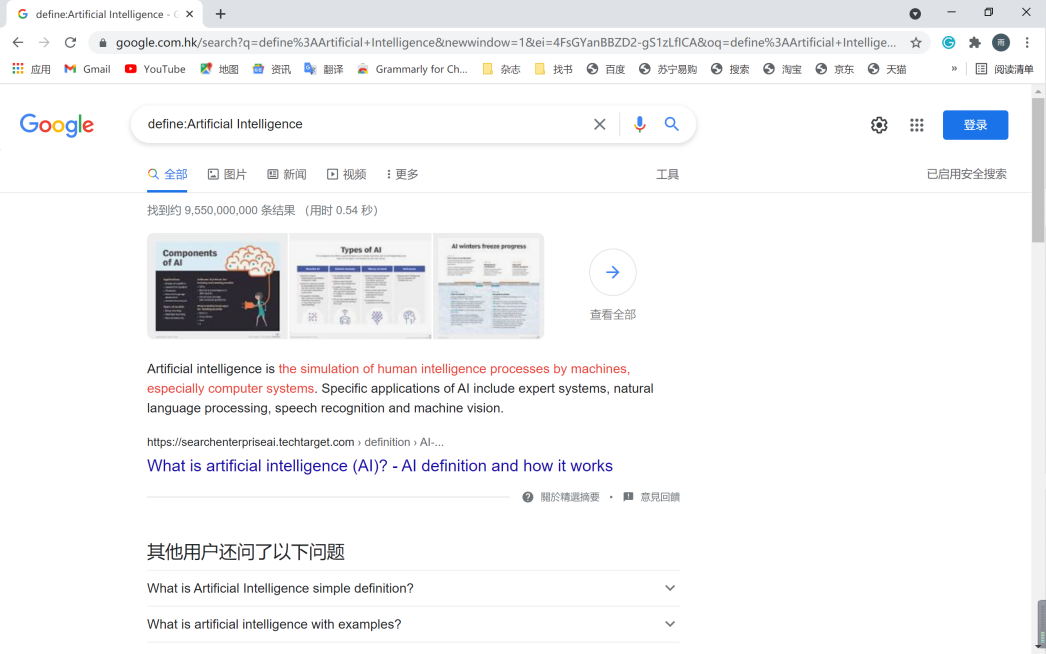
Task: Bookmark this page with the star icon
Action: pyautogui.click(x=916, y=42)
